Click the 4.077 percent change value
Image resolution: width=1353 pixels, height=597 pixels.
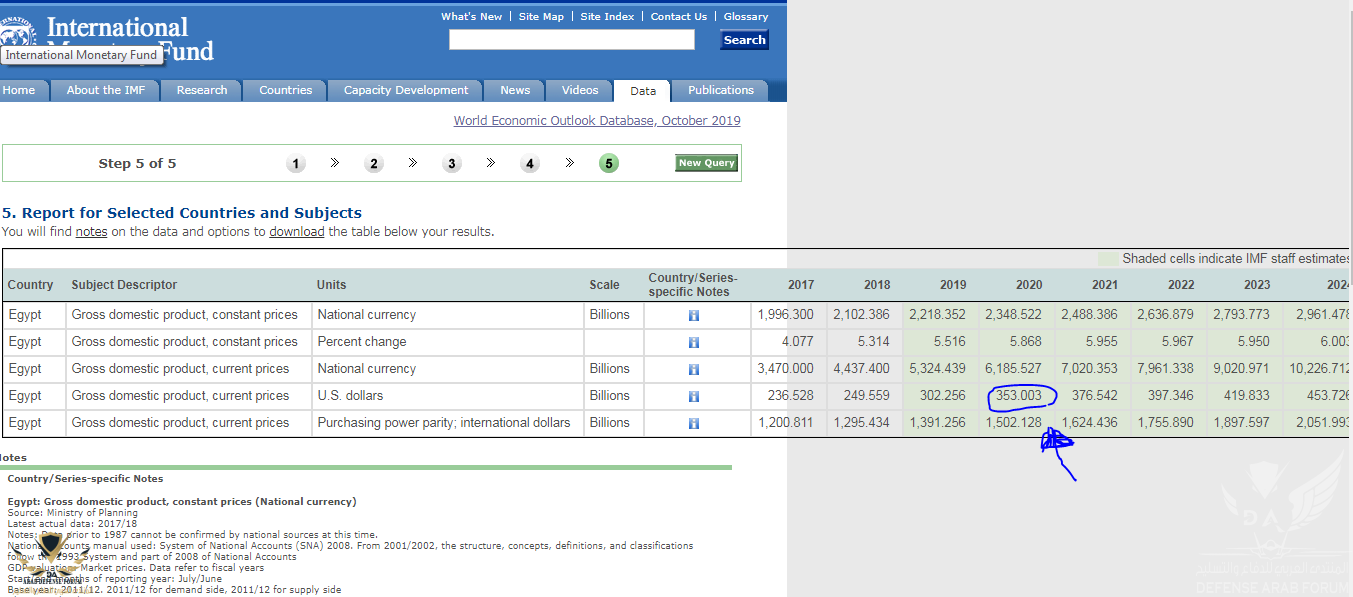(x=796, y=342)
